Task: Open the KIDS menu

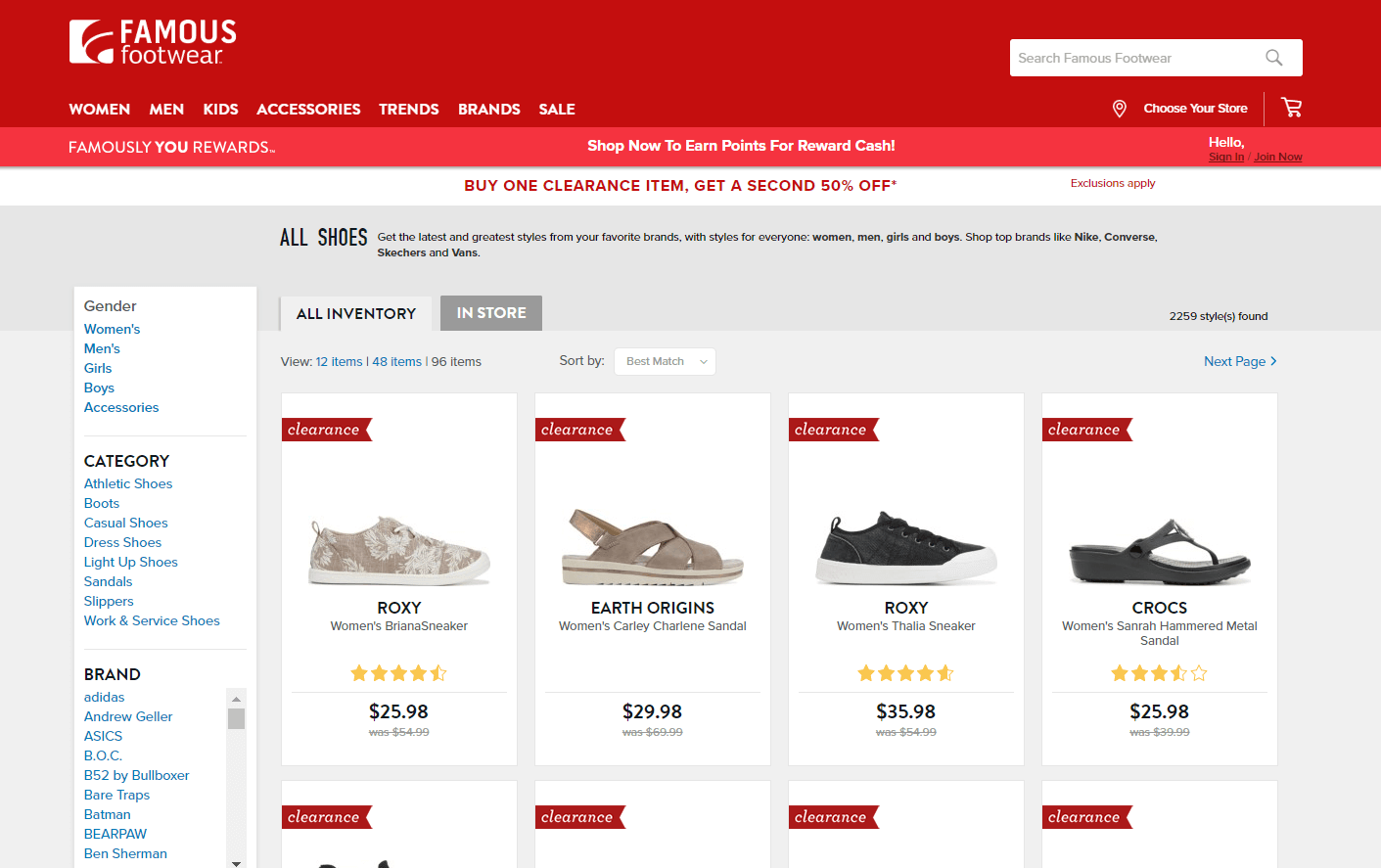Action: tap(220, 110)
